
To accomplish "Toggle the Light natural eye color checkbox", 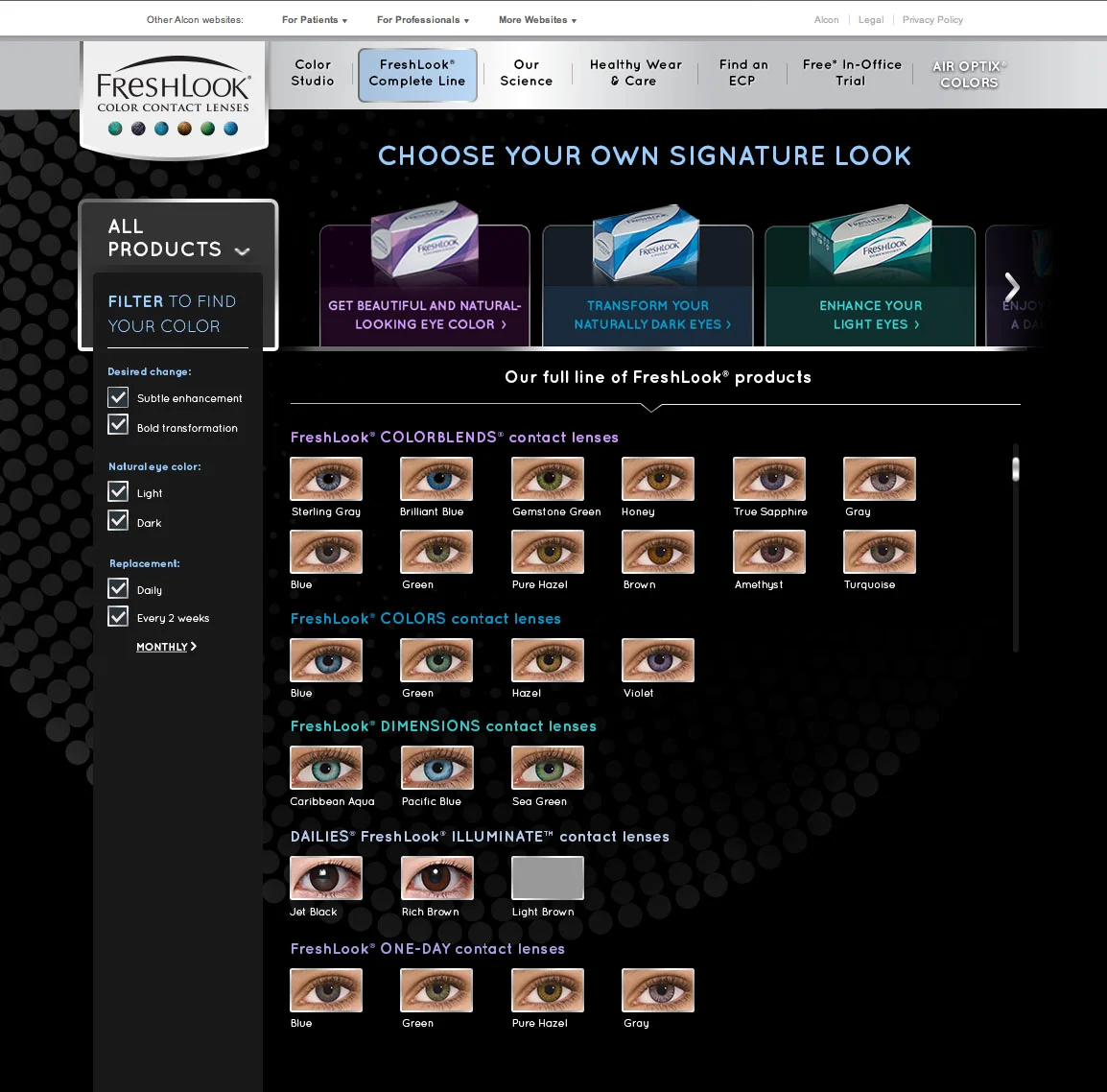I will coord(118,491).
